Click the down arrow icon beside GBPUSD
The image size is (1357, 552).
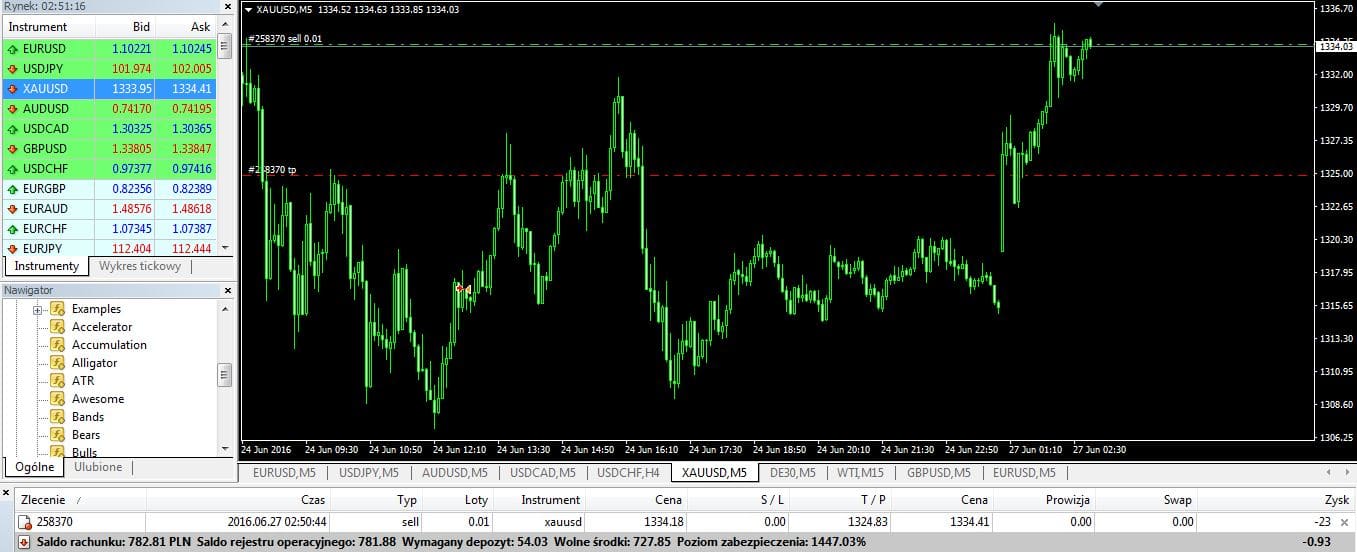click(12, 148)
